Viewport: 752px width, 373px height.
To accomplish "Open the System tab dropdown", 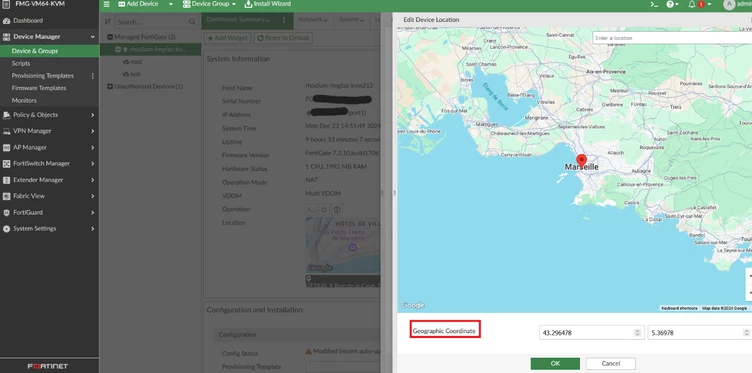I will point(351,20).
